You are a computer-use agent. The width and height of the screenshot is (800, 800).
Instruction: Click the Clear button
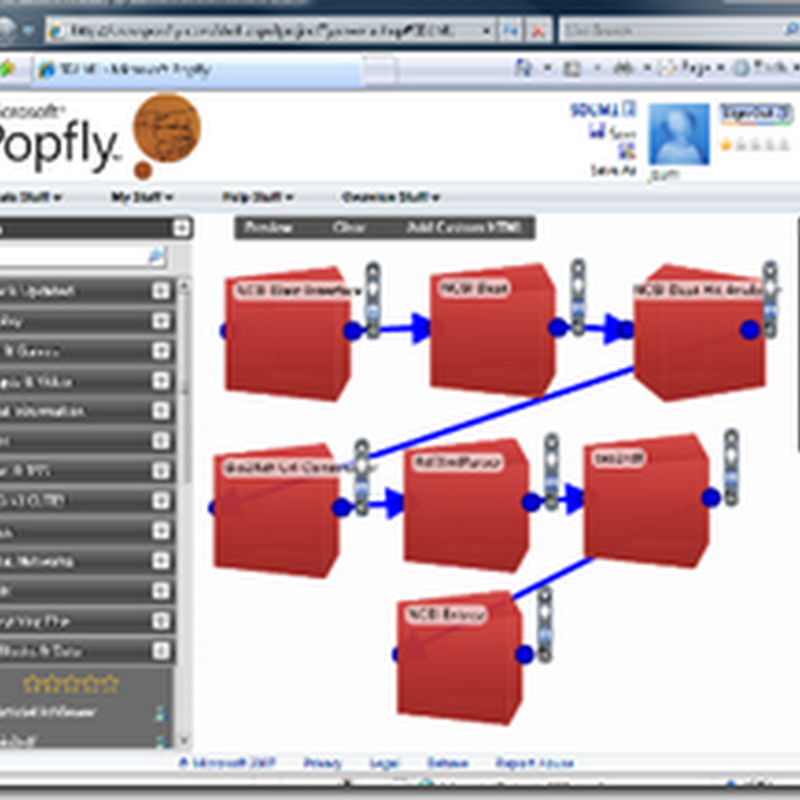[349, 228]
